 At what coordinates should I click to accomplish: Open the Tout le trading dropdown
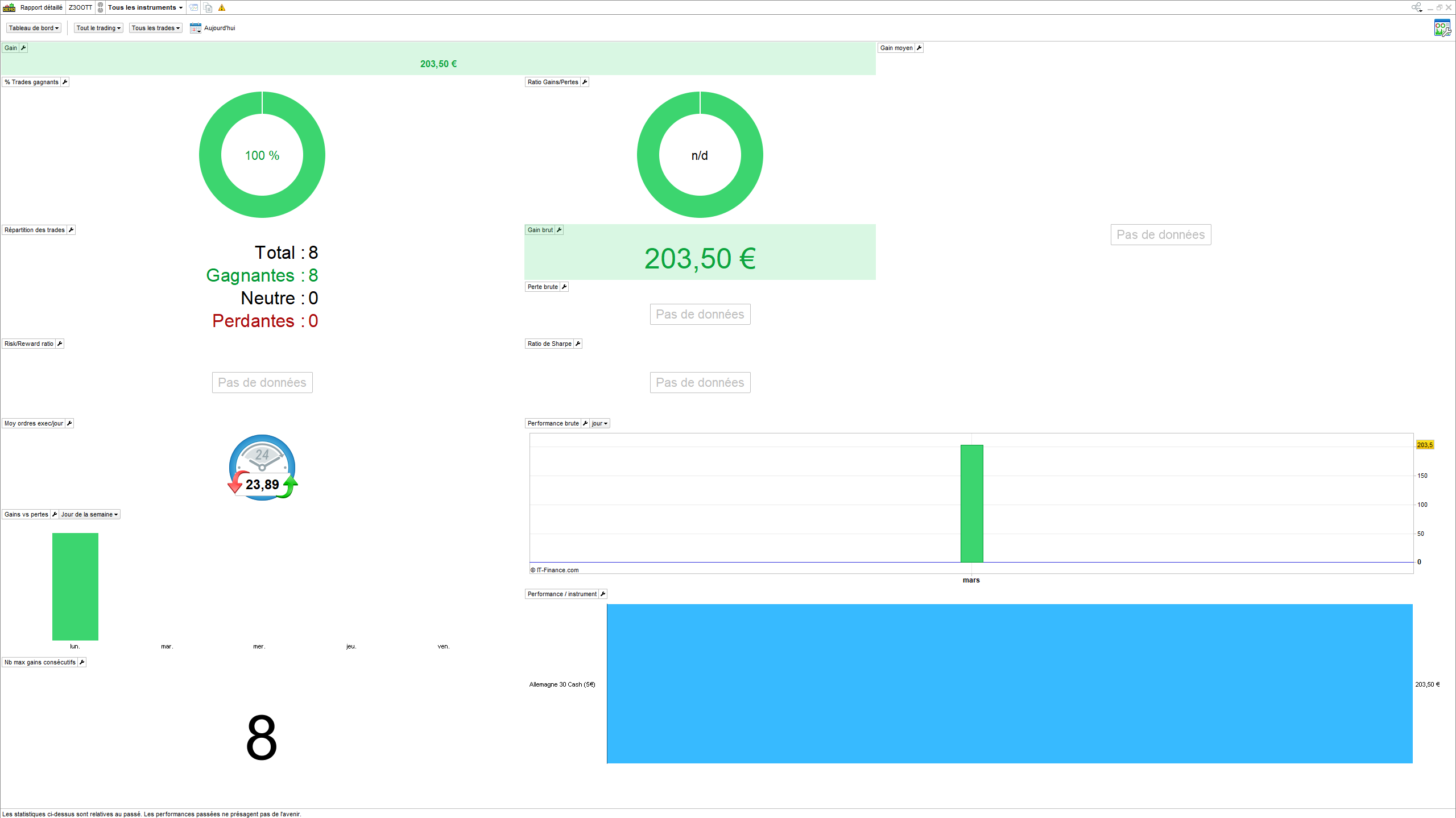[98, 28]
